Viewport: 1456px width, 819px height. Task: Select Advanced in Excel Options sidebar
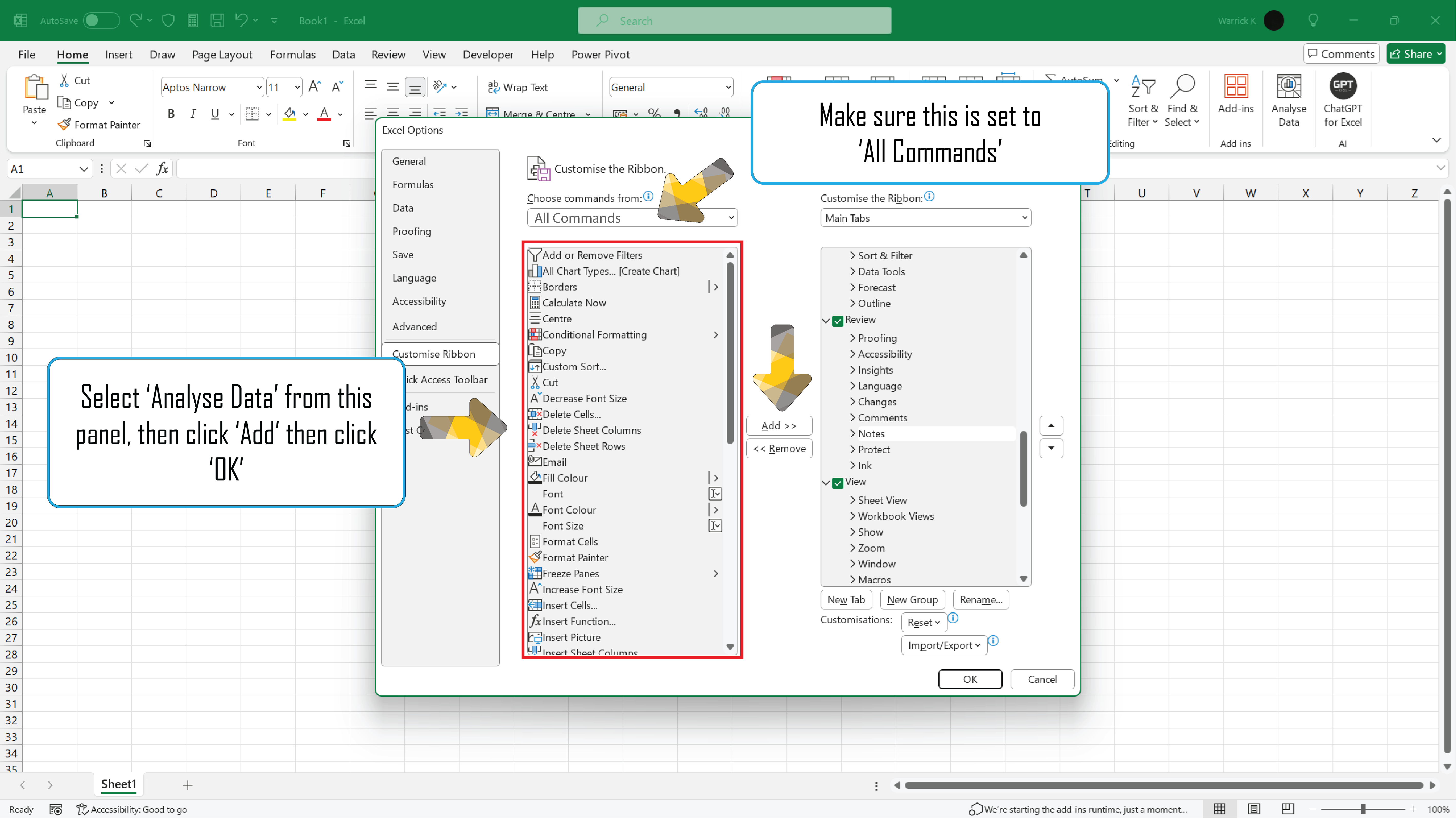414,326
